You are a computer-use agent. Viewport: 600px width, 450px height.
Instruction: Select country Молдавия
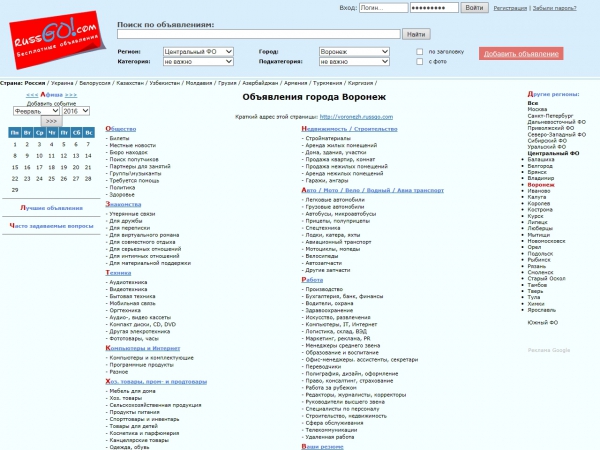tap(199, 83)
